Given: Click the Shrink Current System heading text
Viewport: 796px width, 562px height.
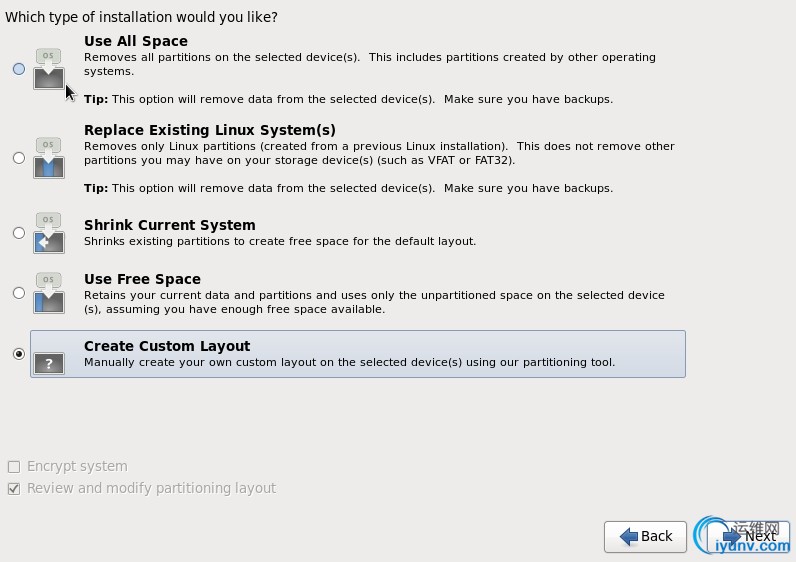Looking at the screenshot, I should coord(170,225).
